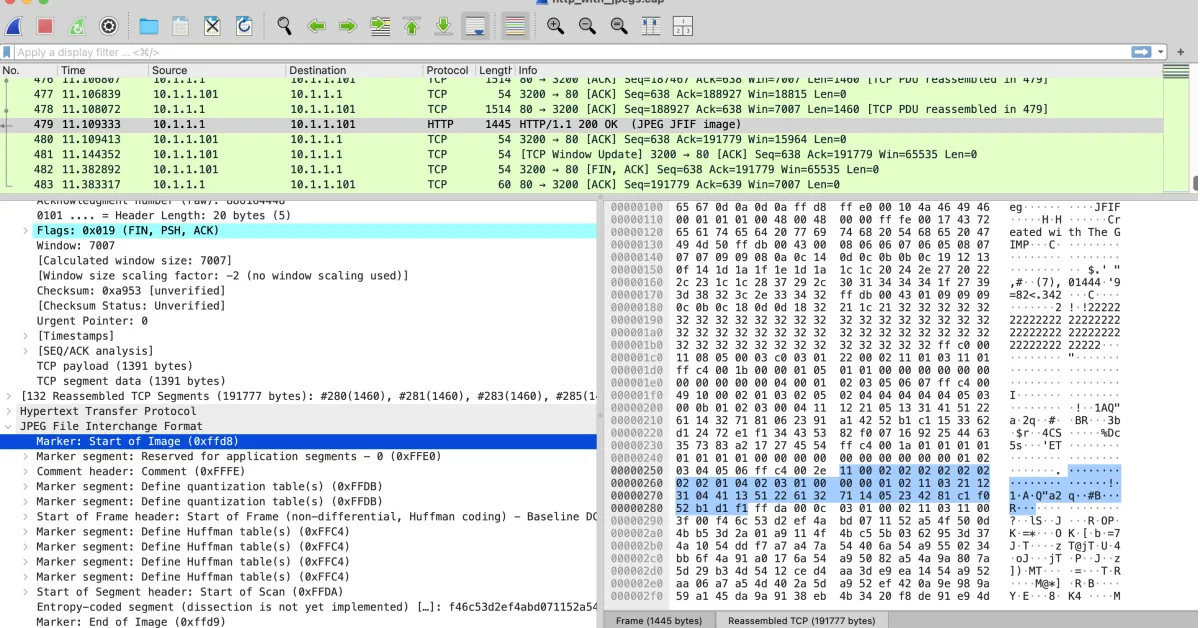Image resolution: width=1200 pixels, height=628 pixels.
Task: Select Entropy-coded segment row
Action: point(298,607)
